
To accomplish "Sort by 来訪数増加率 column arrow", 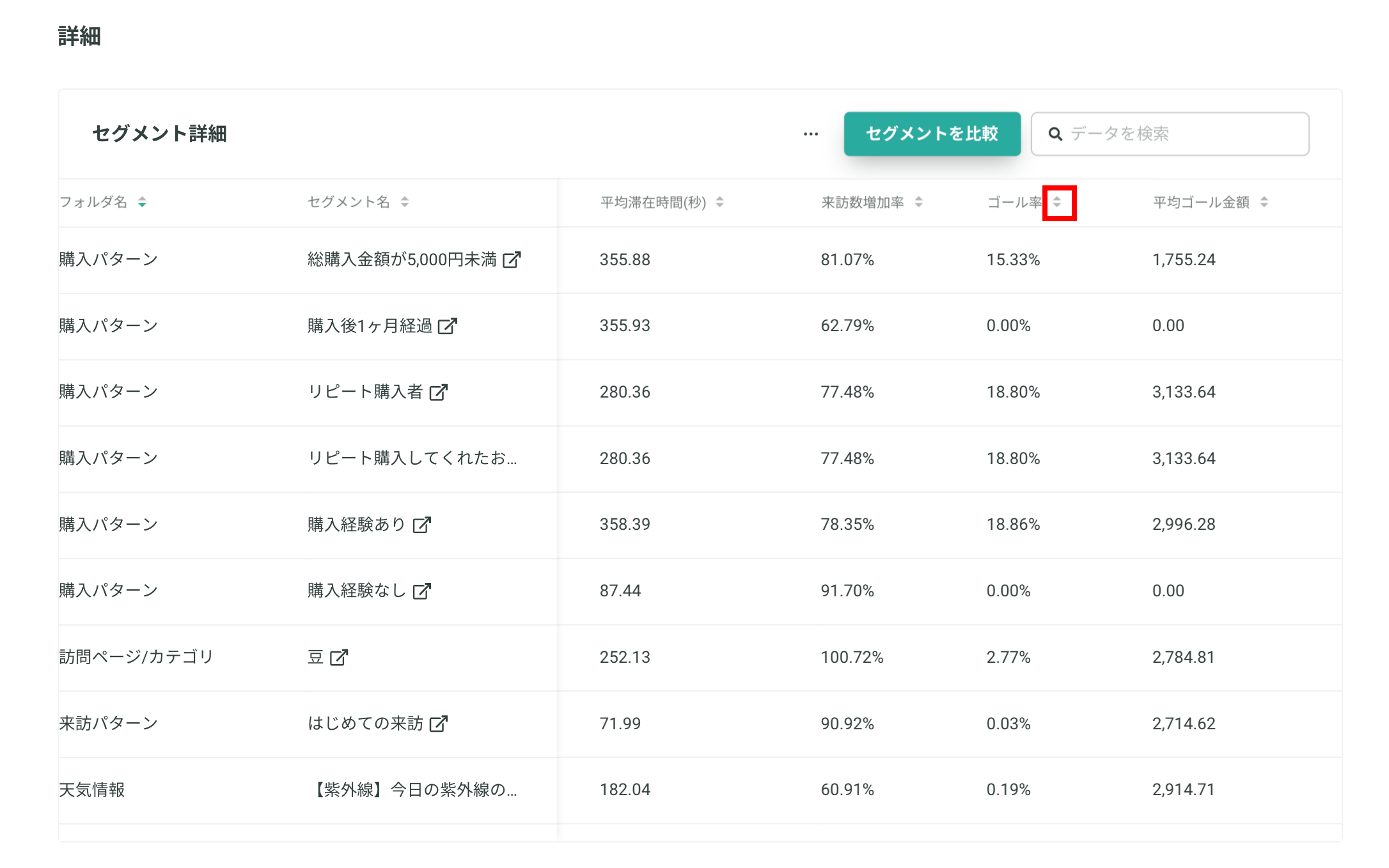I will tap(918, 202).
